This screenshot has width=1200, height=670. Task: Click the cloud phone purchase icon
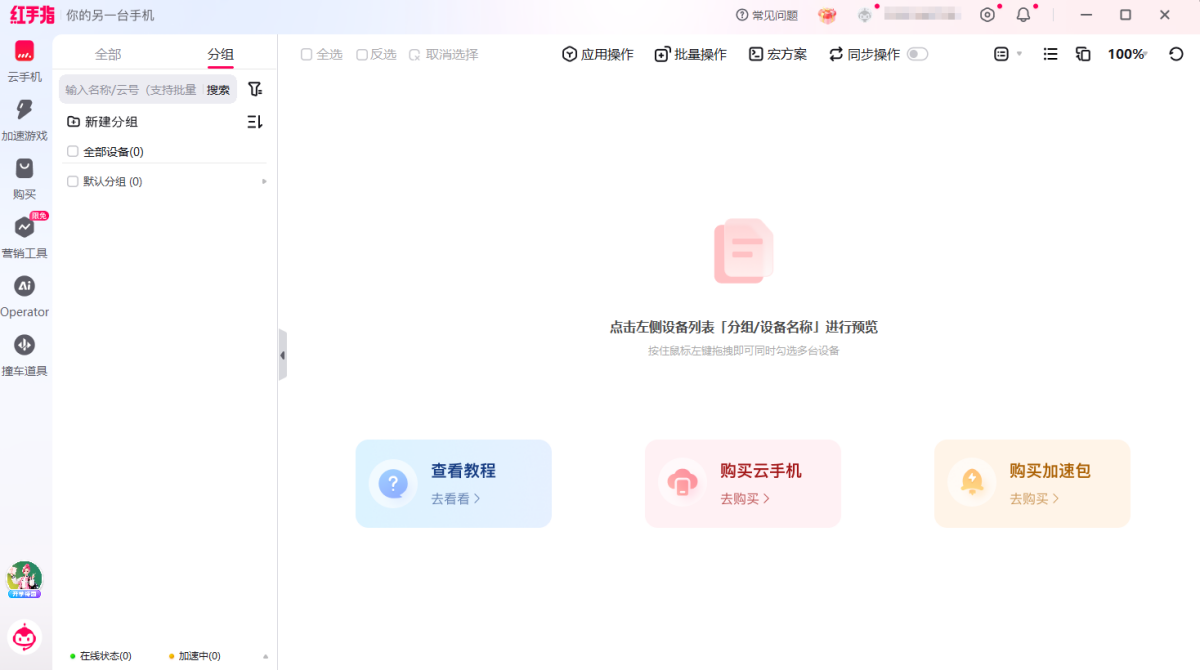coord(682,484)
